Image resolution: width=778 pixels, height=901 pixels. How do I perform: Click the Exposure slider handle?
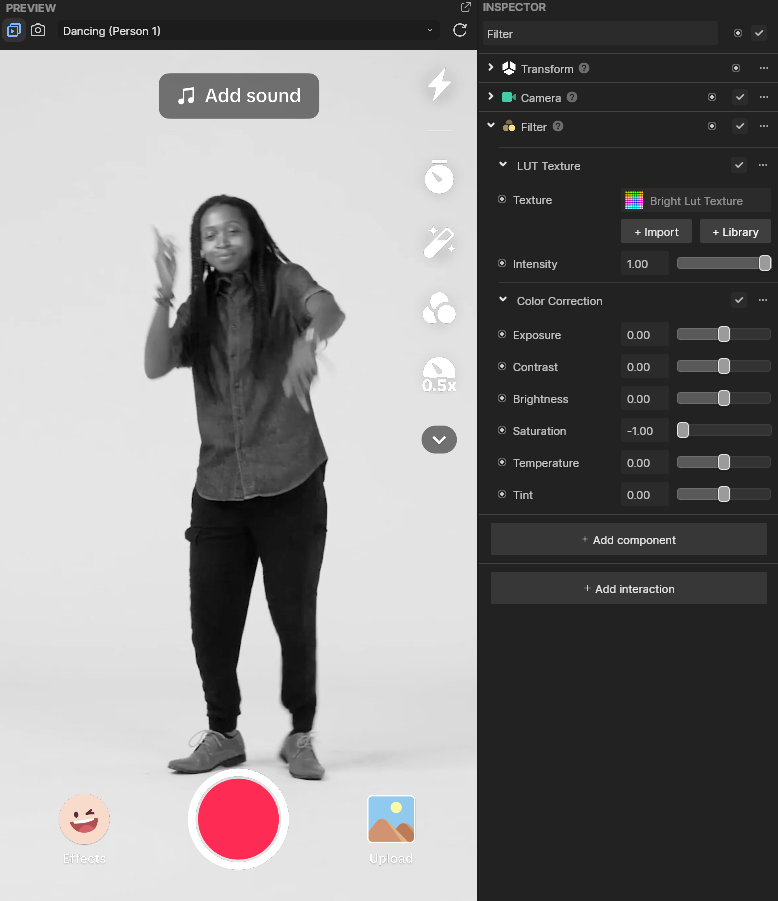[724, 334]
